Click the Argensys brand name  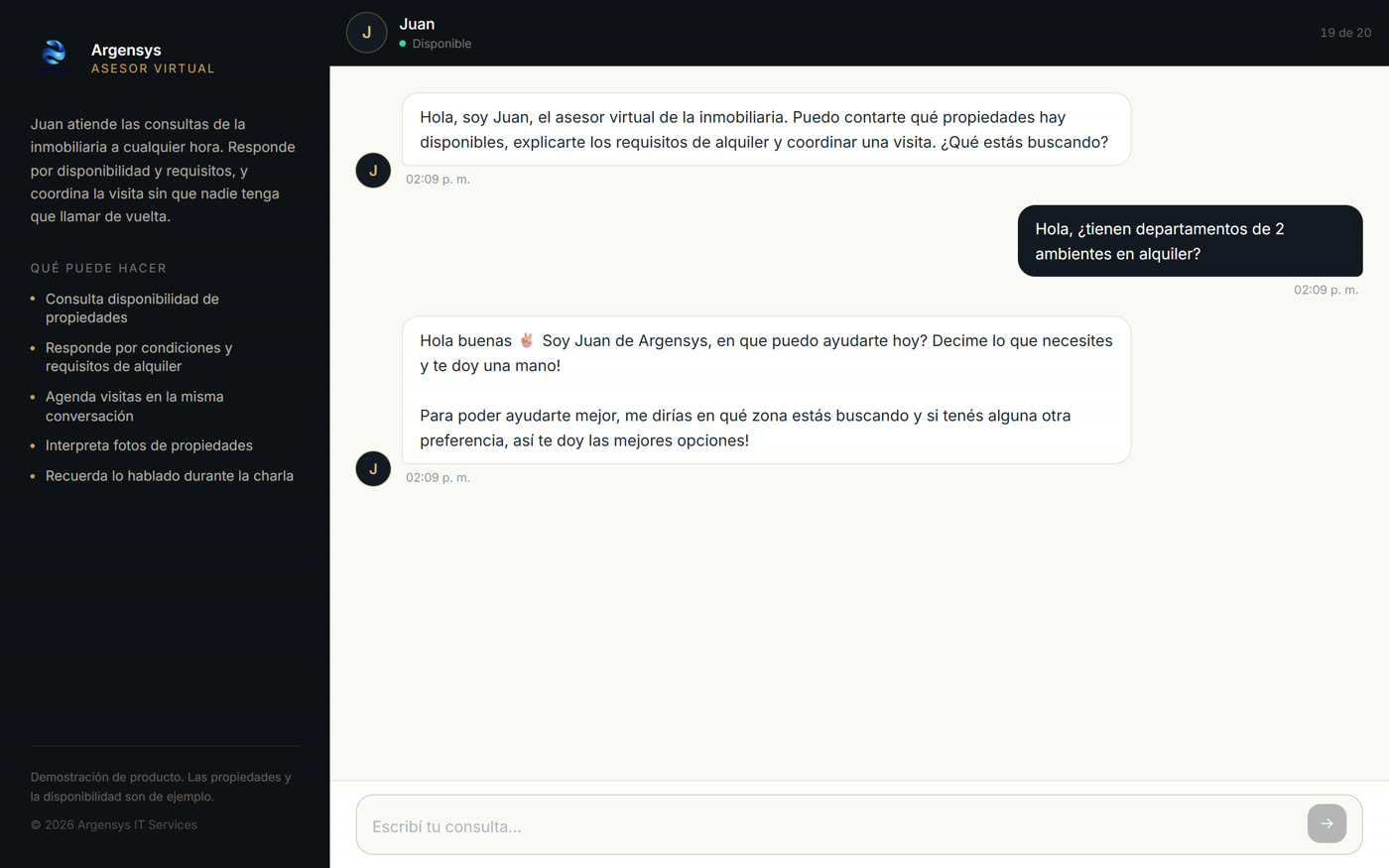point(126,50)
